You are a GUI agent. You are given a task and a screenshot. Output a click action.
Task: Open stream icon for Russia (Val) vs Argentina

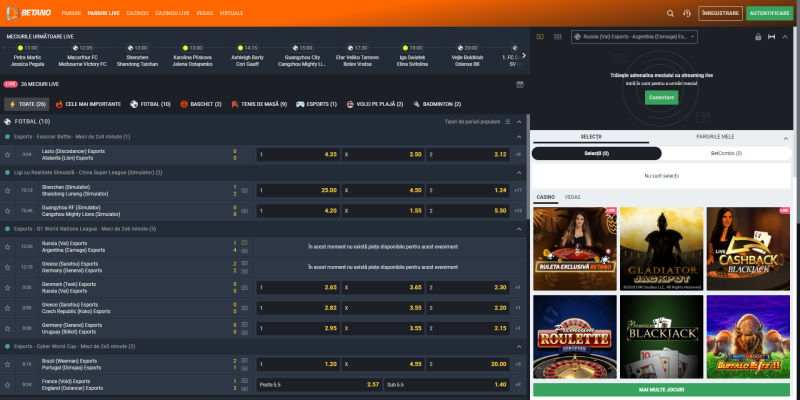coord(244,243)
